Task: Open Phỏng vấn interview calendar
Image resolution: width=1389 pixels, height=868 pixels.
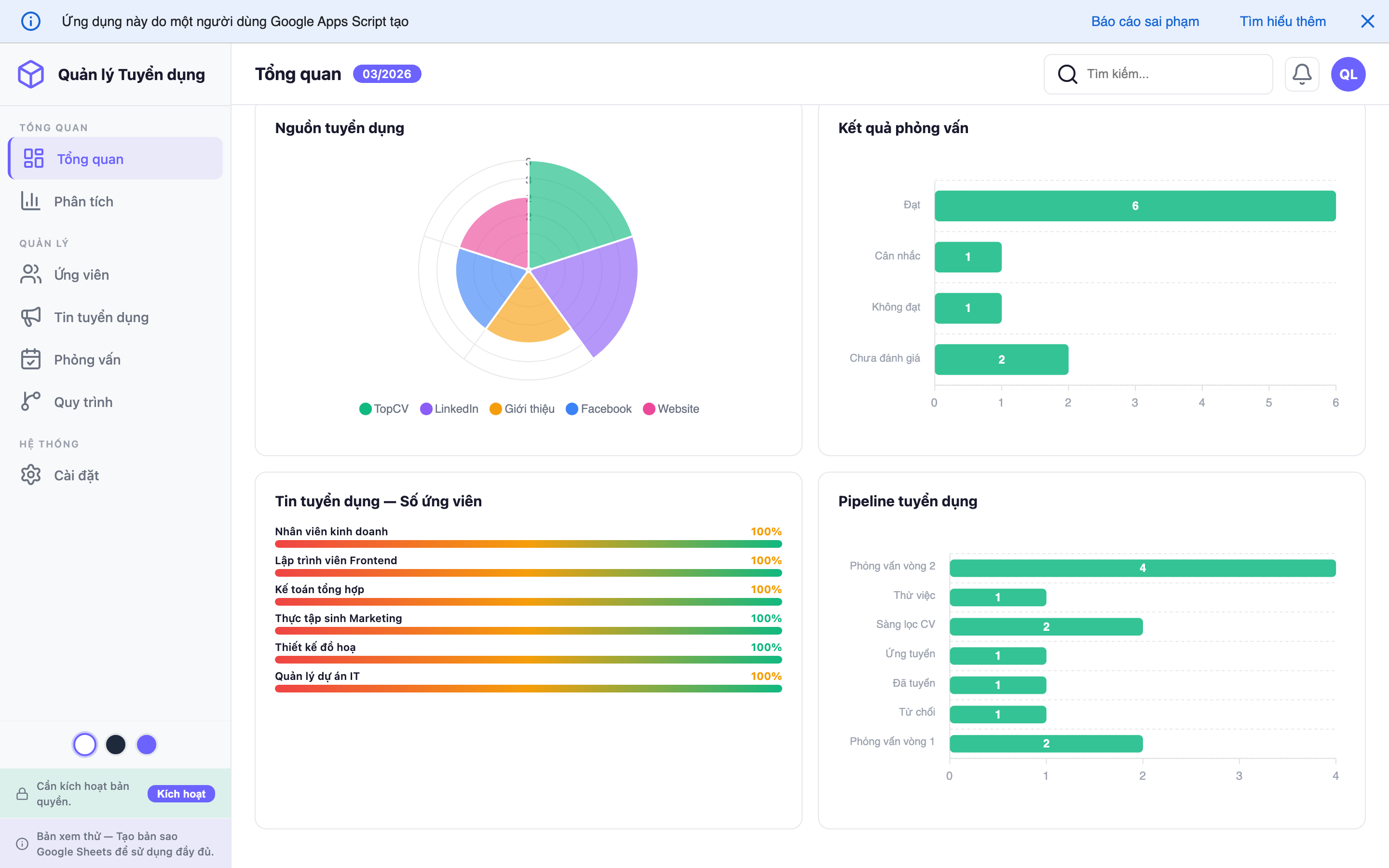Action: point(87,359)
